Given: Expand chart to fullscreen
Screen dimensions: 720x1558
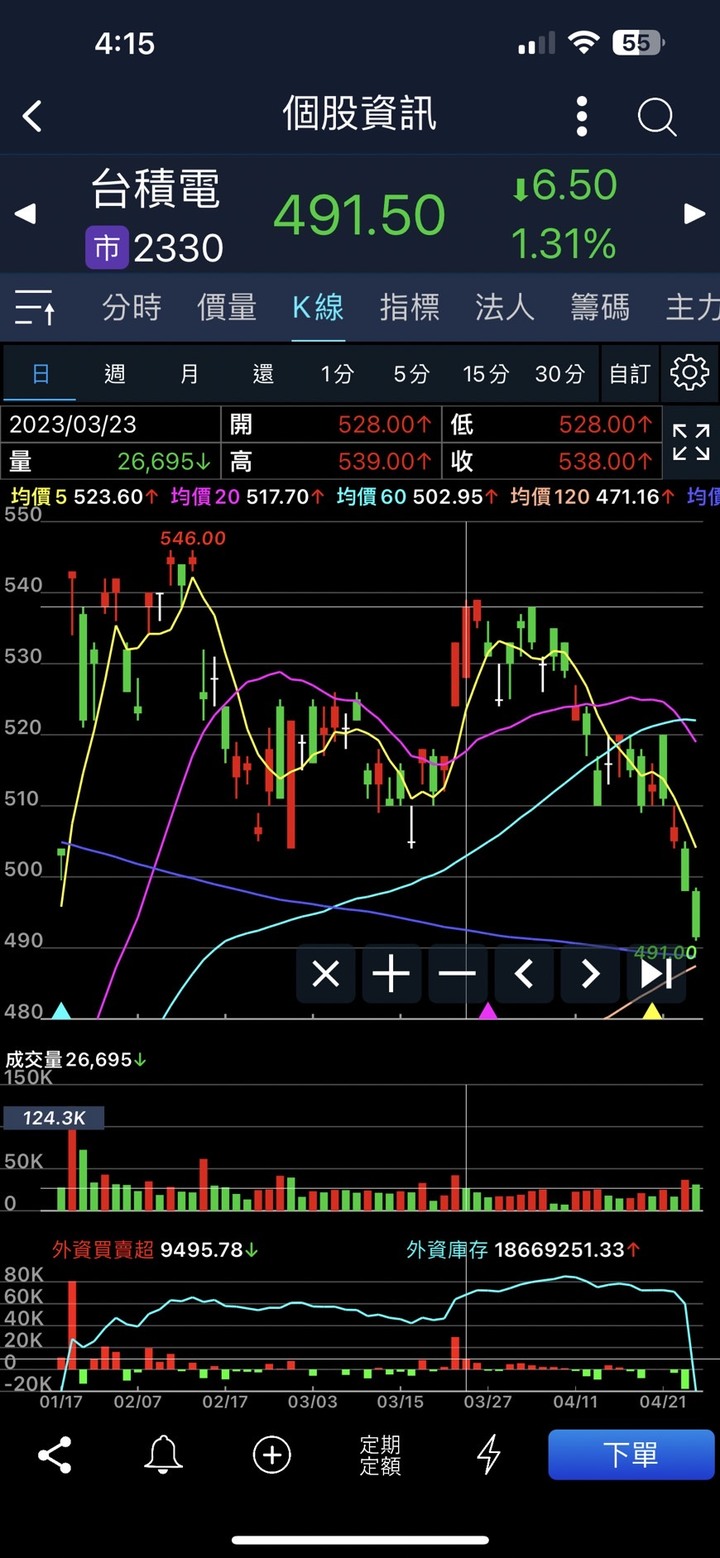Looking at the screenshot, I should (x=691, y=442).
